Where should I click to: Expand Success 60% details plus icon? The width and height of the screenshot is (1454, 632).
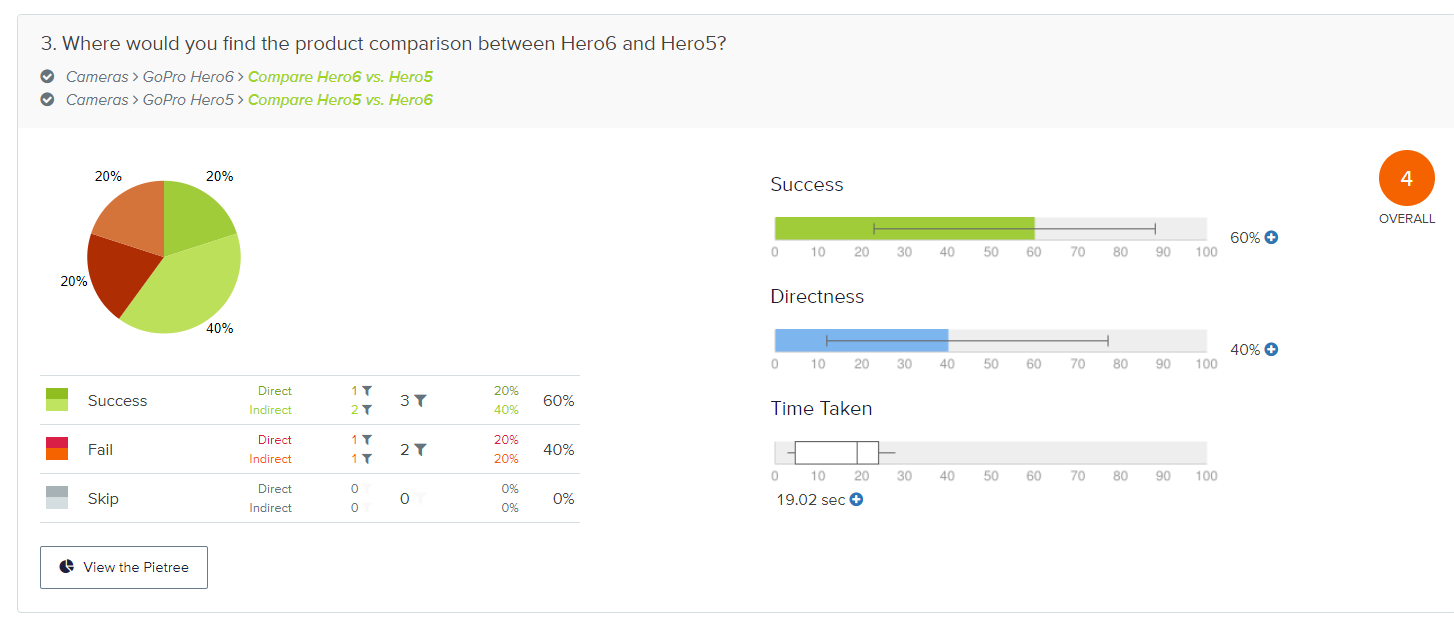coord(1271,238)
